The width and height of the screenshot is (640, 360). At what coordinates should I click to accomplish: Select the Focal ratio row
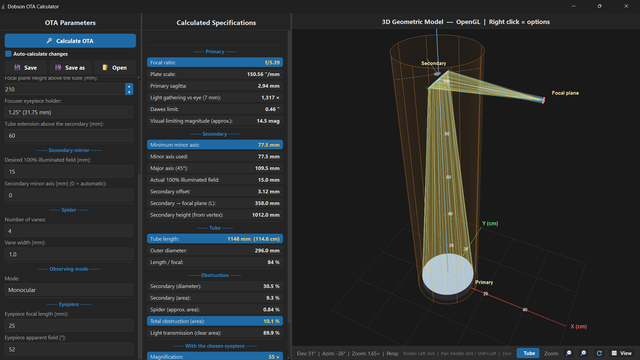coord(215,62)
